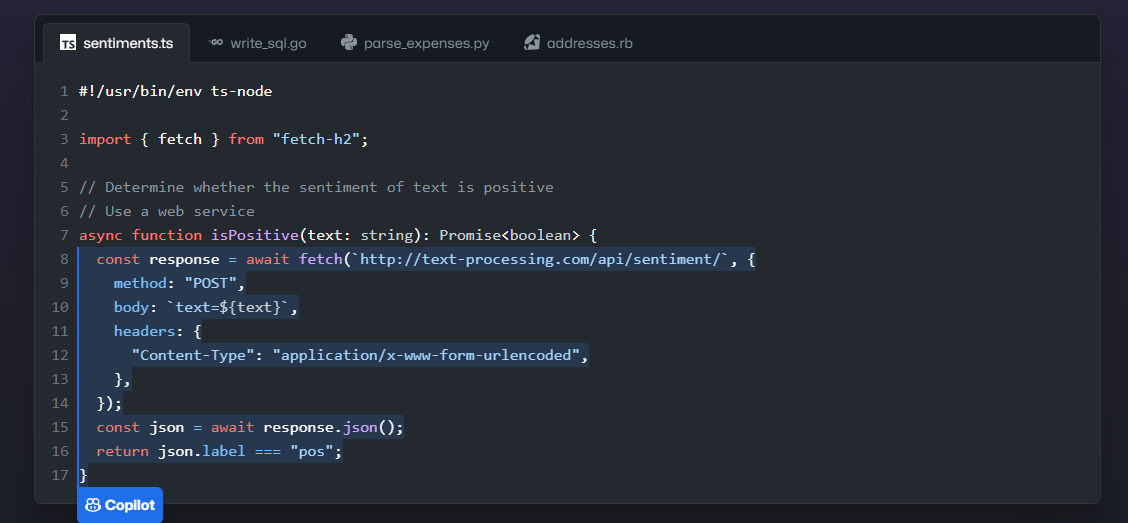The width and height of the screenshot is (1128, 523).
Task: Click the "fetch-h2" import string
Action: pyautogui.click(x=316, y=139)
